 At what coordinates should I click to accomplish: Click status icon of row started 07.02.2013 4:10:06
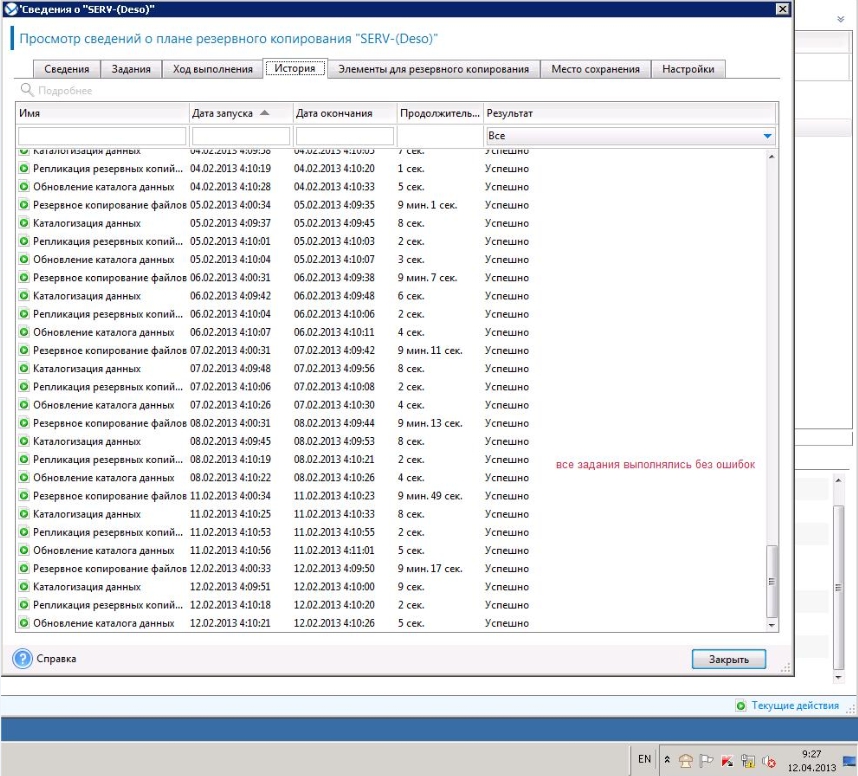point(24,386)
